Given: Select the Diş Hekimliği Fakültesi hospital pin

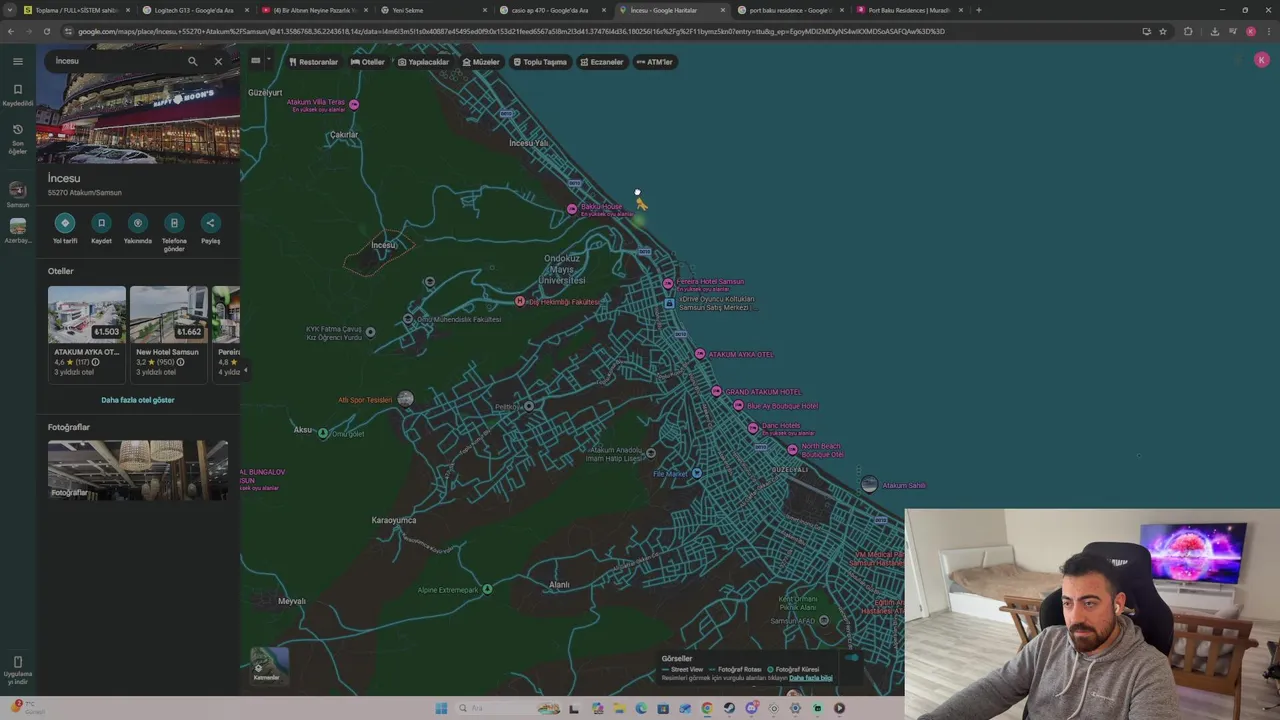Looking at the screenshot, I should [x=519, y=301].
